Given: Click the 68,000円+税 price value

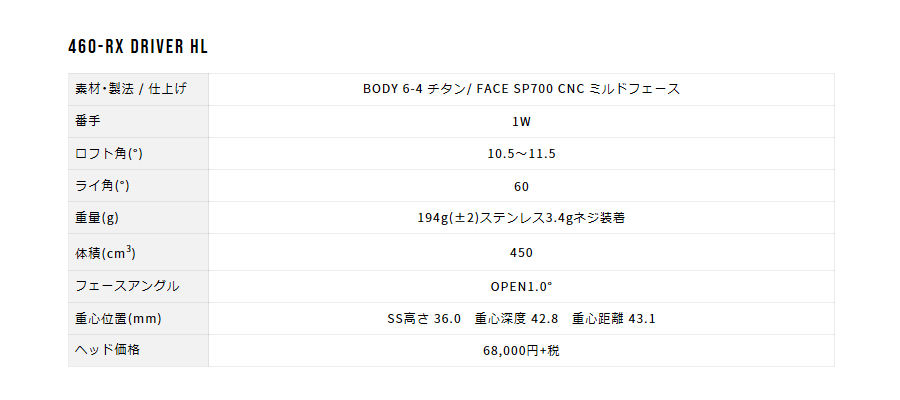Looking at the screenshot, I should (x=521, y=351).
